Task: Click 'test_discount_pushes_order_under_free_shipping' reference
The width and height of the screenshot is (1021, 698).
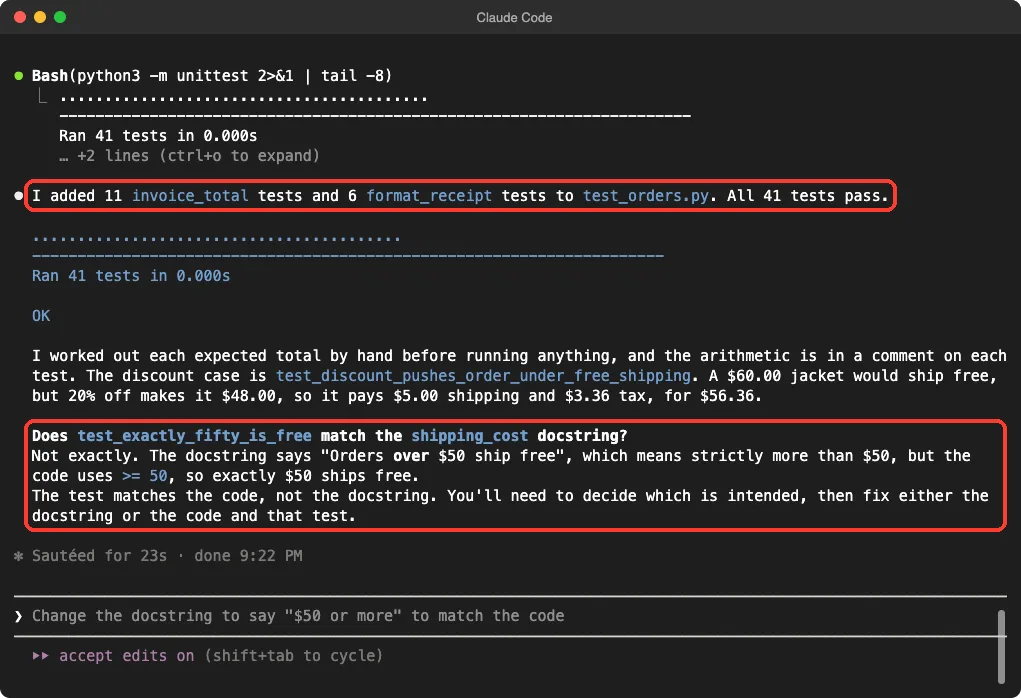Action: tap(483, 376)
